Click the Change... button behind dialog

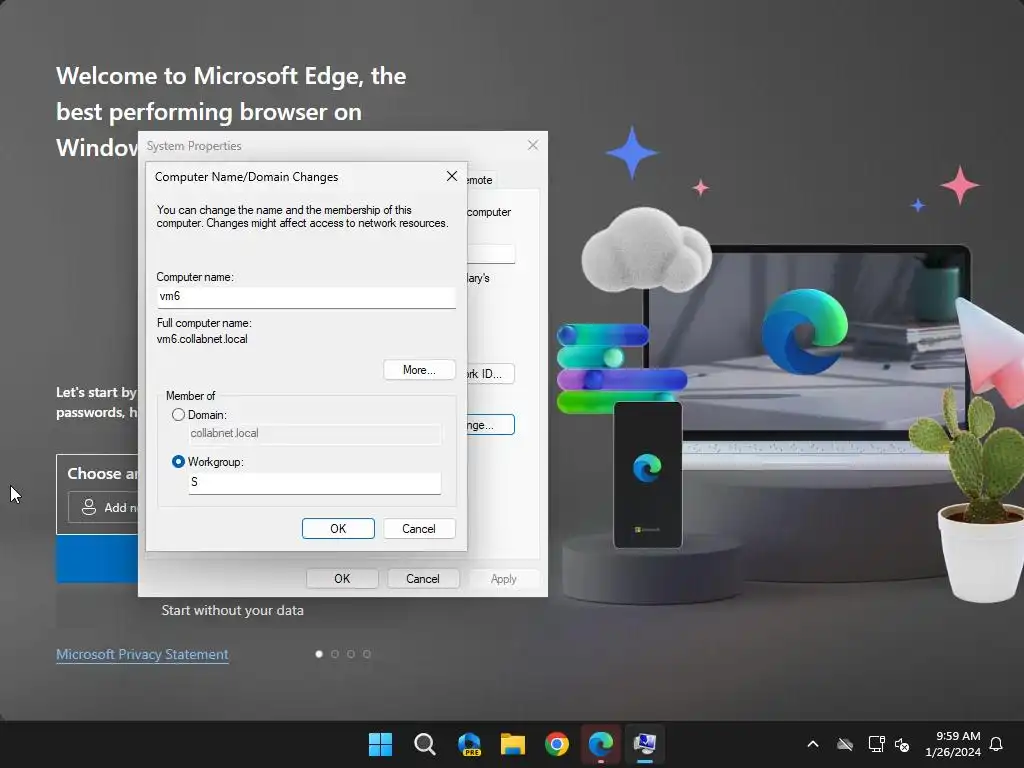[491, 424]
